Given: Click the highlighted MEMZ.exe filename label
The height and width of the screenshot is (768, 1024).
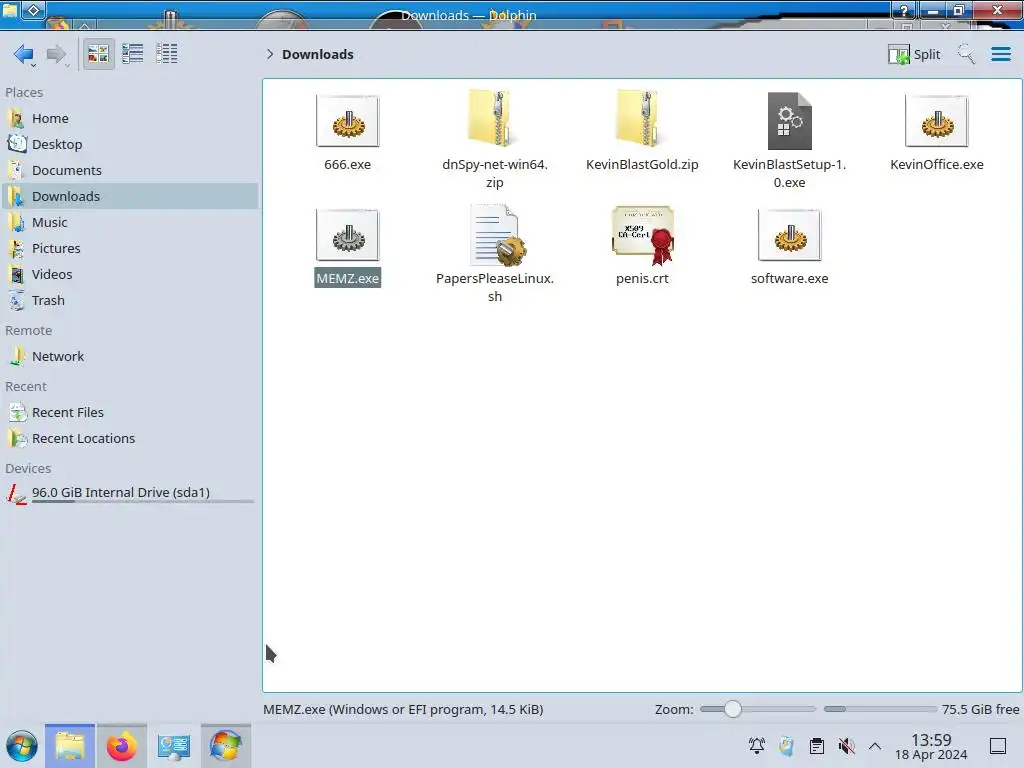Looking at the screenshot, I should 347,278.
